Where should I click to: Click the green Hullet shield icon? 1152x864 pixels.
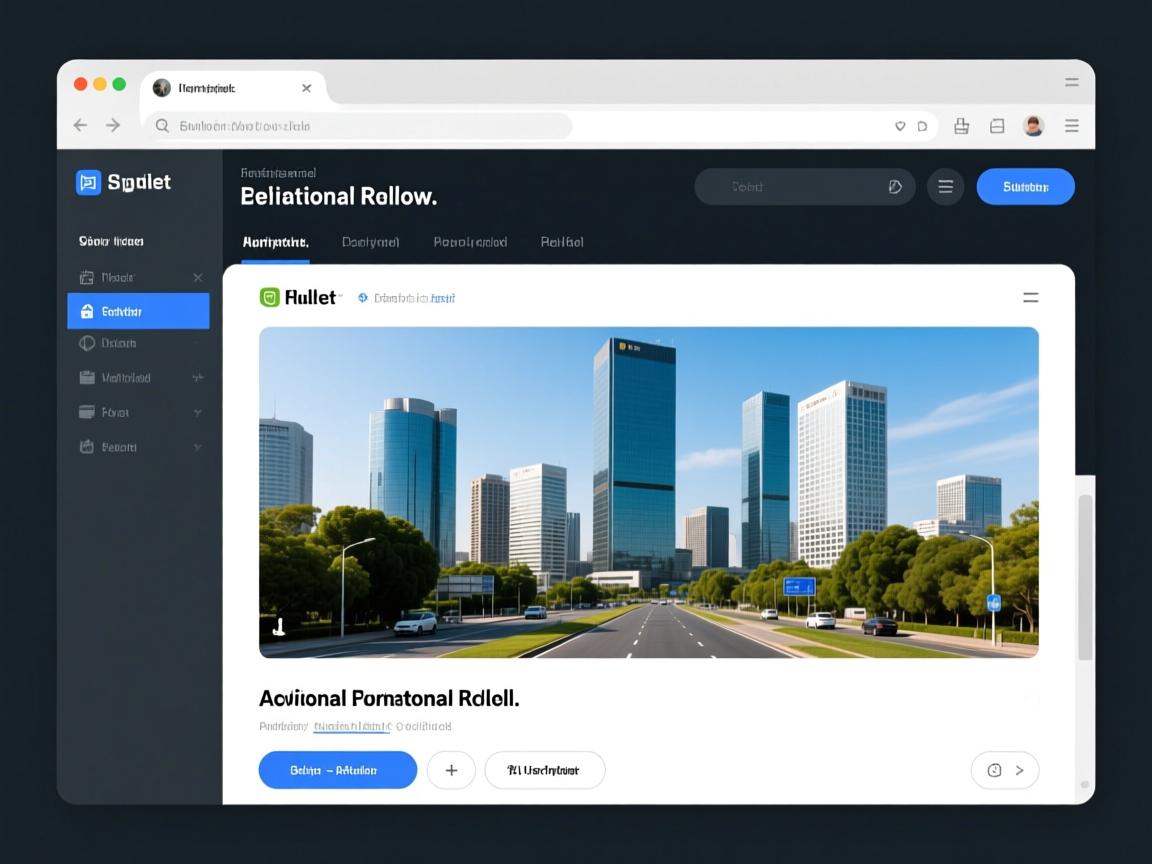269,297
